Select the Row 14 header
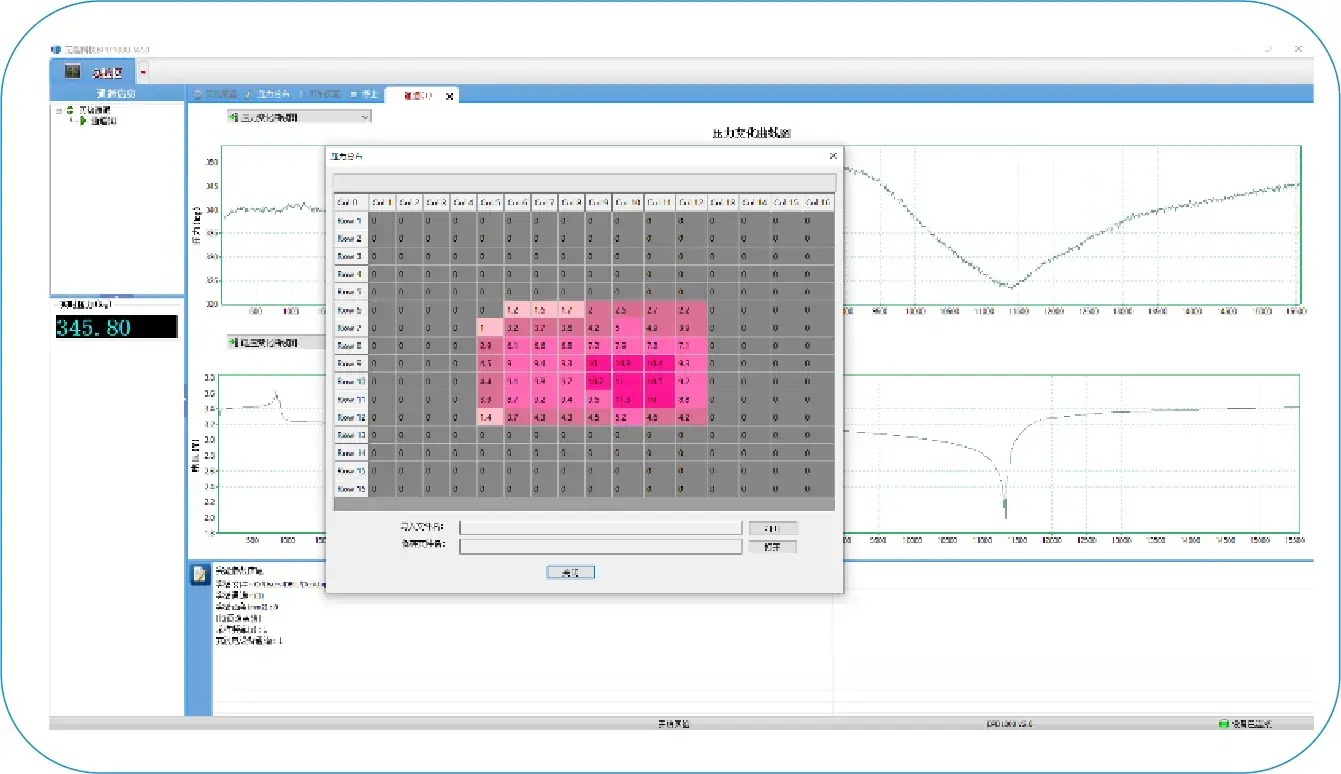1341x774 pixels. (x=350, y=453)
